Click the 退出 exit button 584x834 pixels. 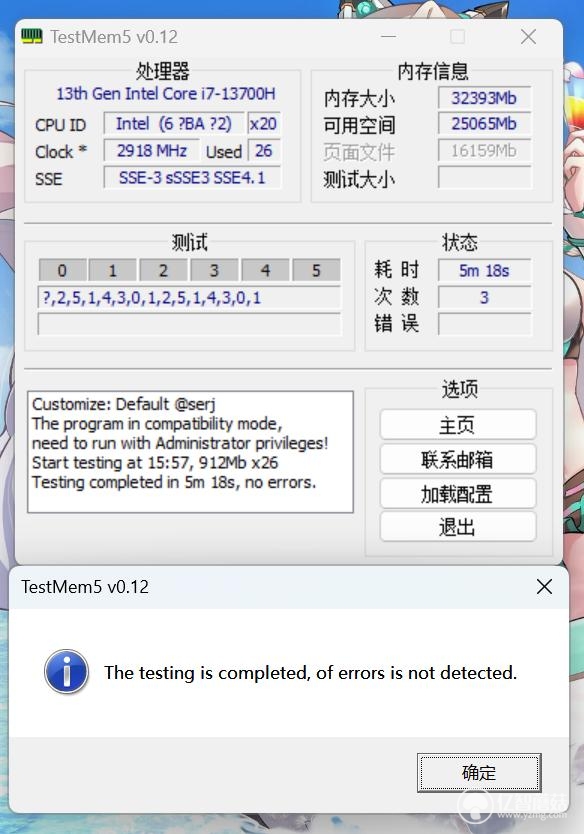click(457, 527)
